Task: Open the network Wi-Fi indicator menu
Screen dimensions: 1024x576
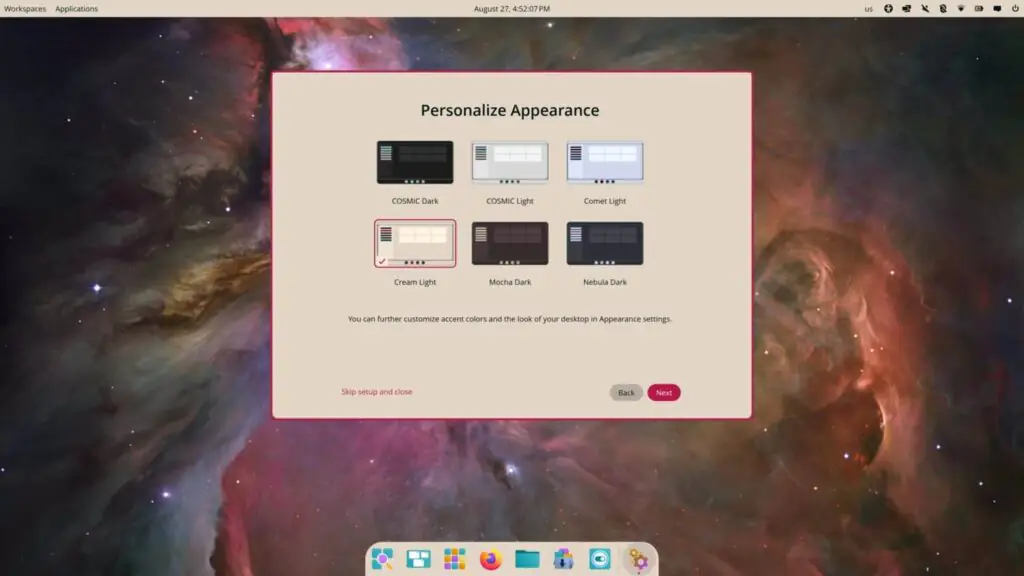Action: click(961, 9)
